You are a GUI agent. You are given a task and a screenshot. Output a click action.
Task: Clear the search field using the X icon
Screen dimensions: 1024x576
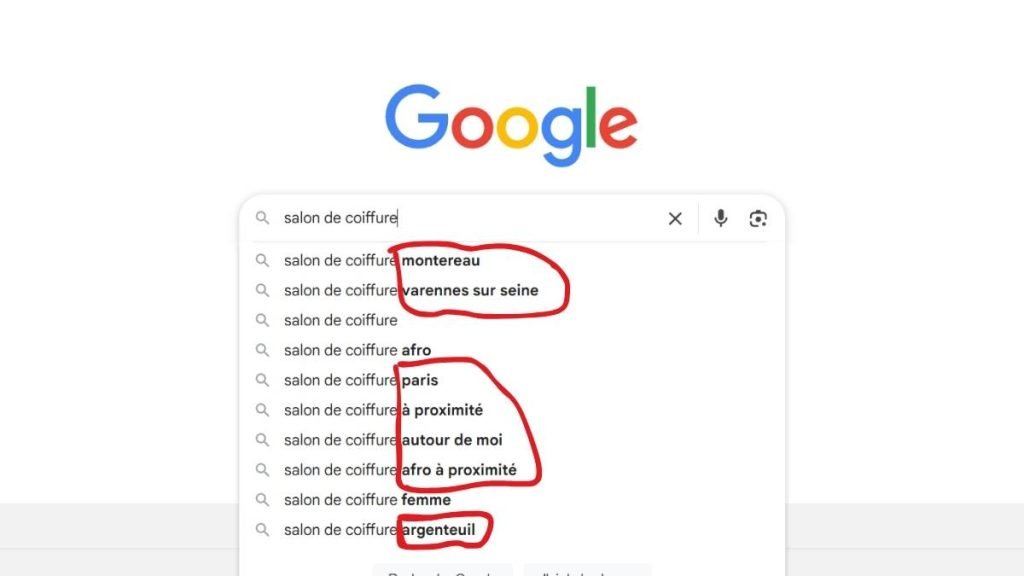675,218
